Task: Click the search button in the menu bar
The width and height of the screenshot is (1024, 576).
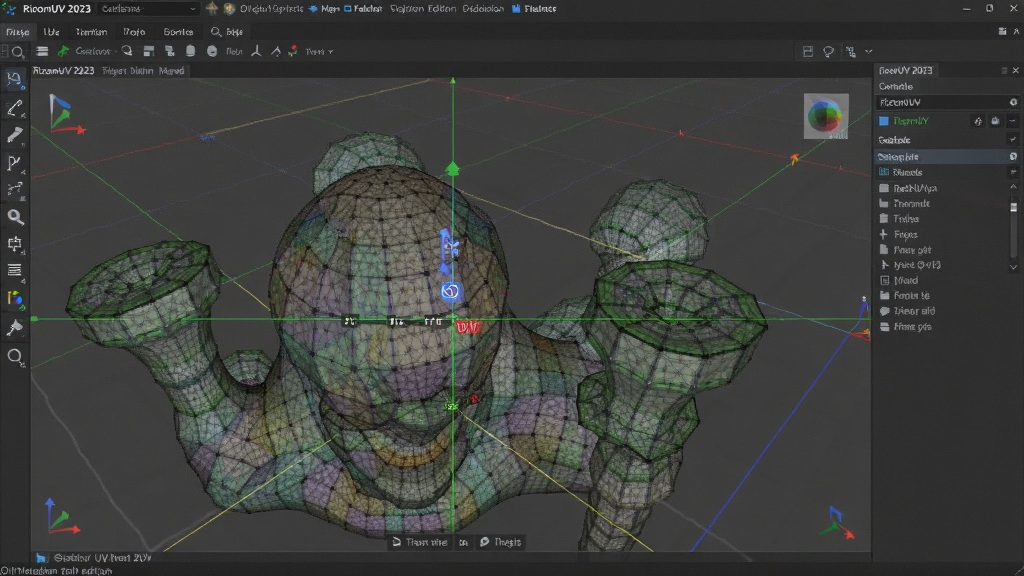Action: point(227,31)
